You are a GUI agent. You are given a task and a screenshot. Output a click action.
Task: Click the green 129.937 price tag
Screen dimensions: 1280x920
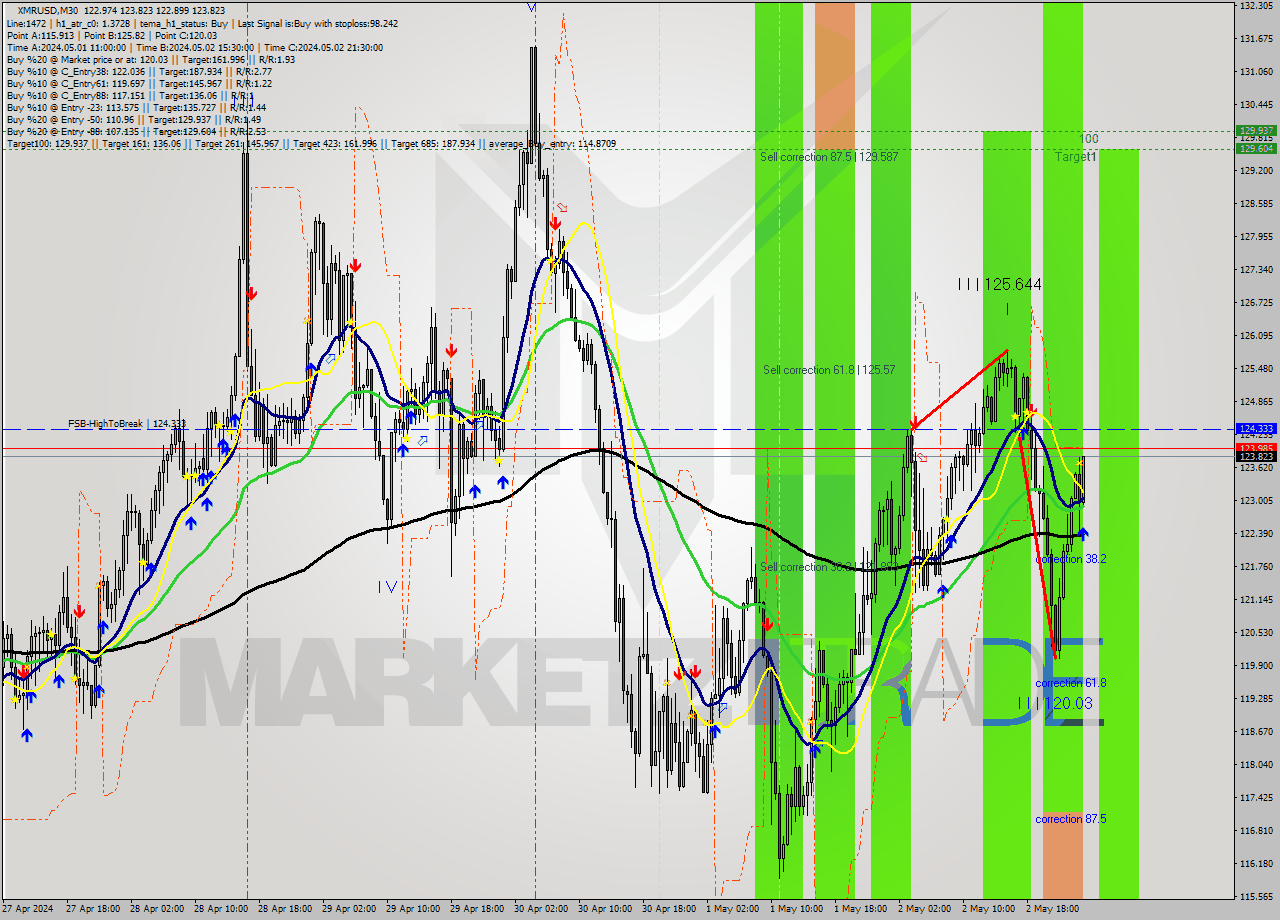click(1256, 130)
